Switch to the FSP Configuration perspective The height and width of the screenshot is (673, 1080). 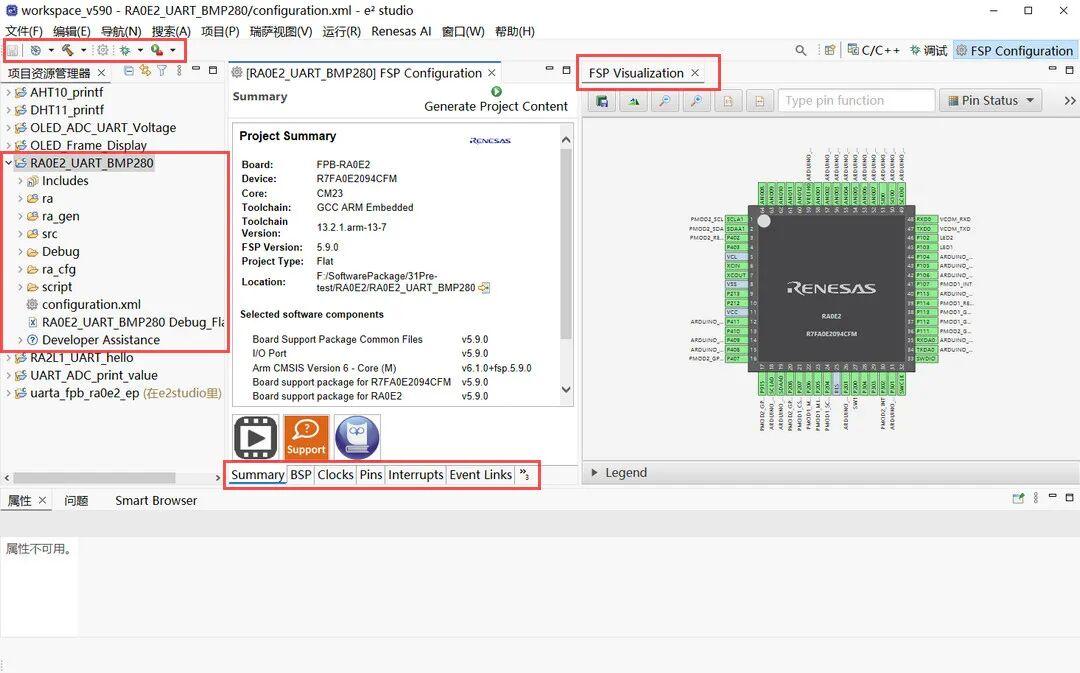point(1014,50)
